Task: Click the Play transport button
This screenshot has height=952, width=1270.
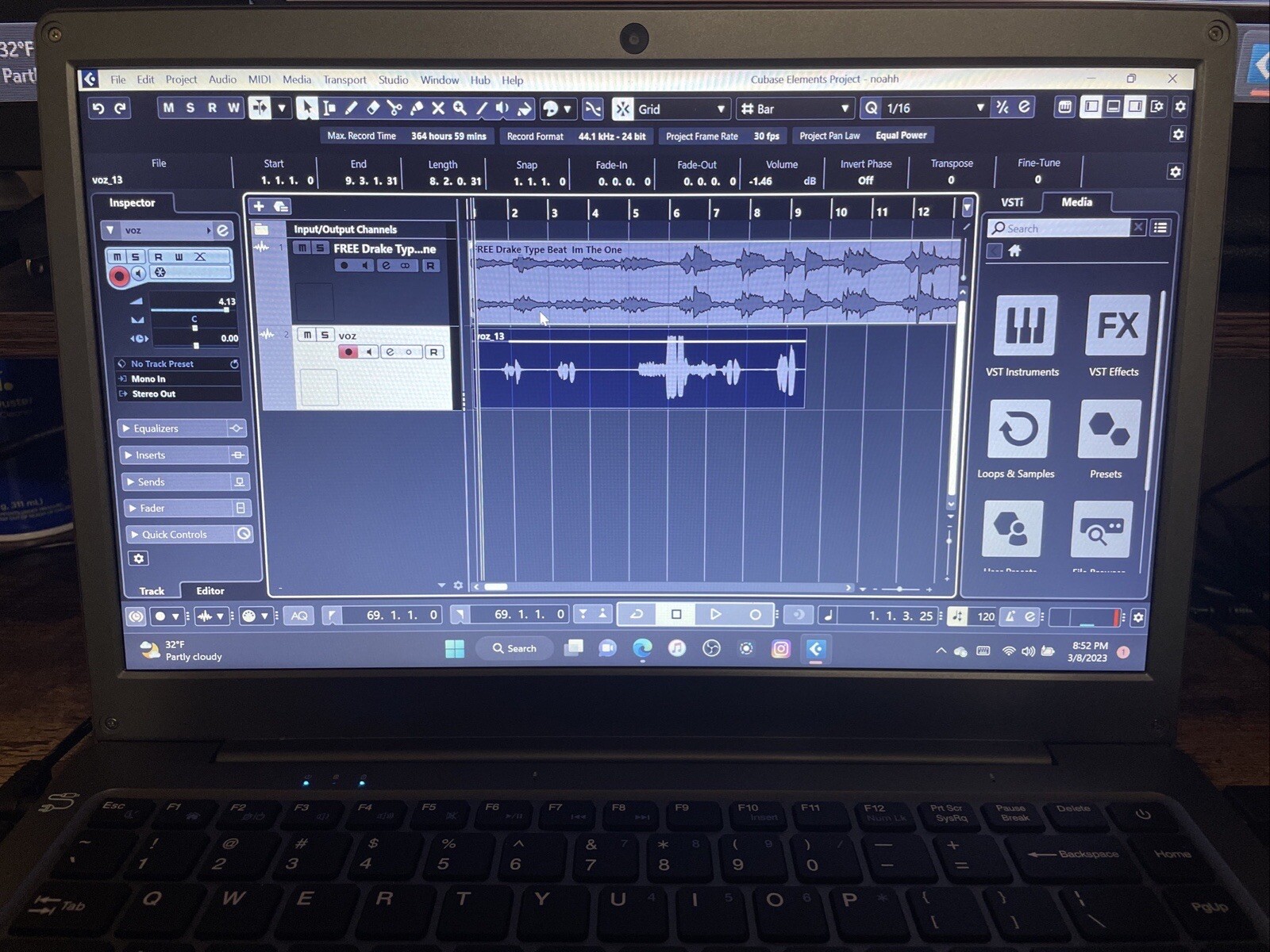Action: pos(715,614)
